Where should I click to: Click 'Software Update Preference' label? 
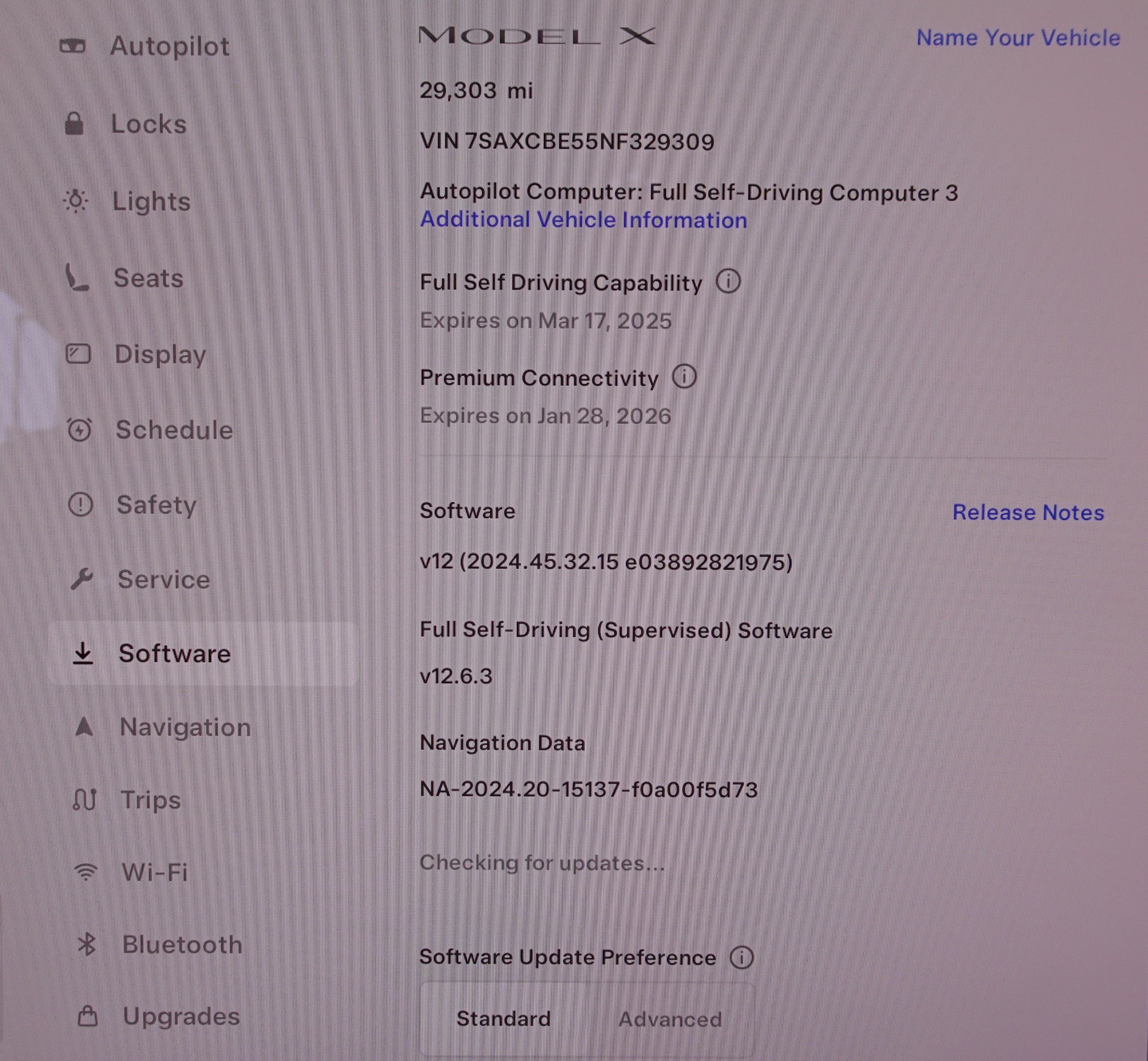click(x=568, y=957)
